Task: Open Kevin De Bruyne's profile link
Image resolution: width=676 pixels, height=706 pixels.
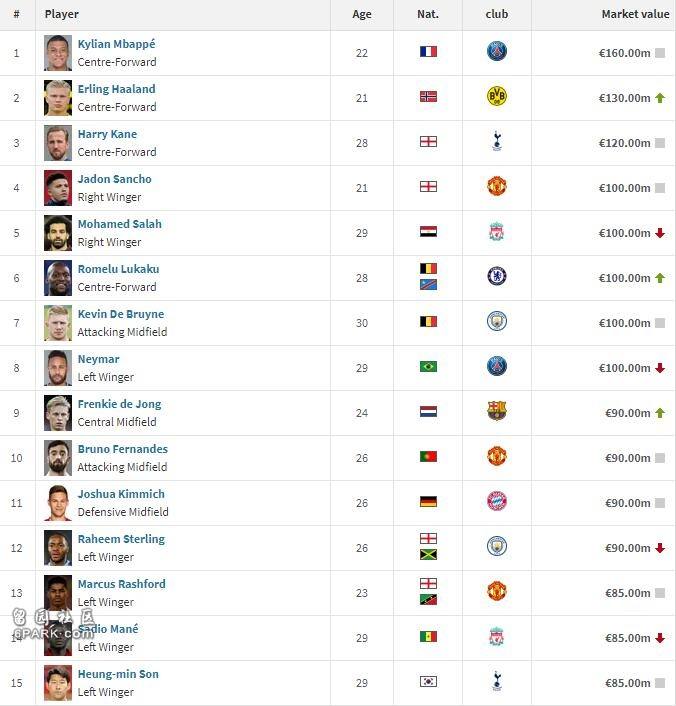Action: click(121, 314)
